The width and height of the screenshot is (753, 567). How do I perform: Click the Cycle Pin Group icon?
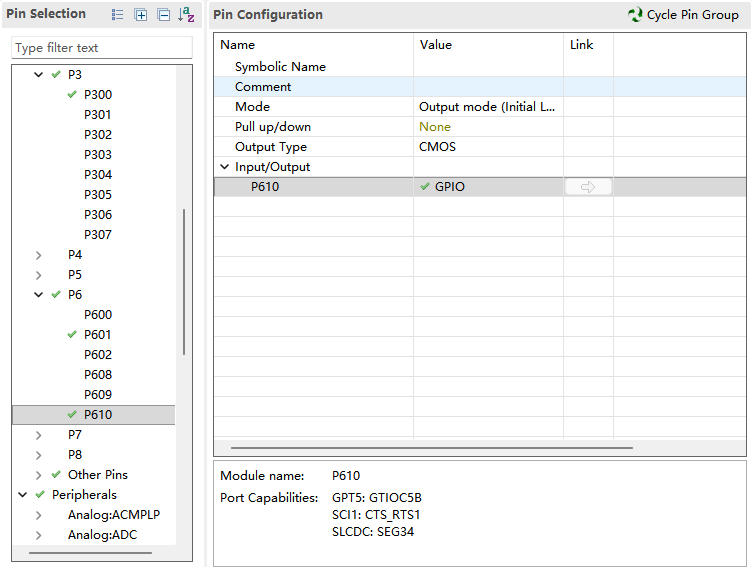[x=635, y=15]
